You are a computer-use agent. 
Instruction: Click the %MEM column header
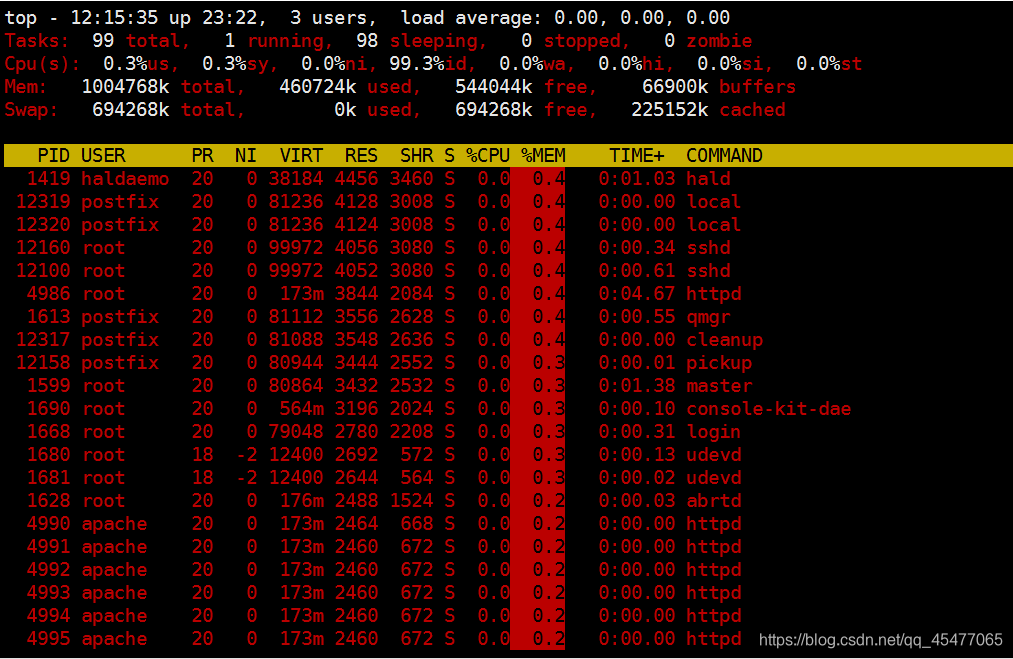[543, 156]
